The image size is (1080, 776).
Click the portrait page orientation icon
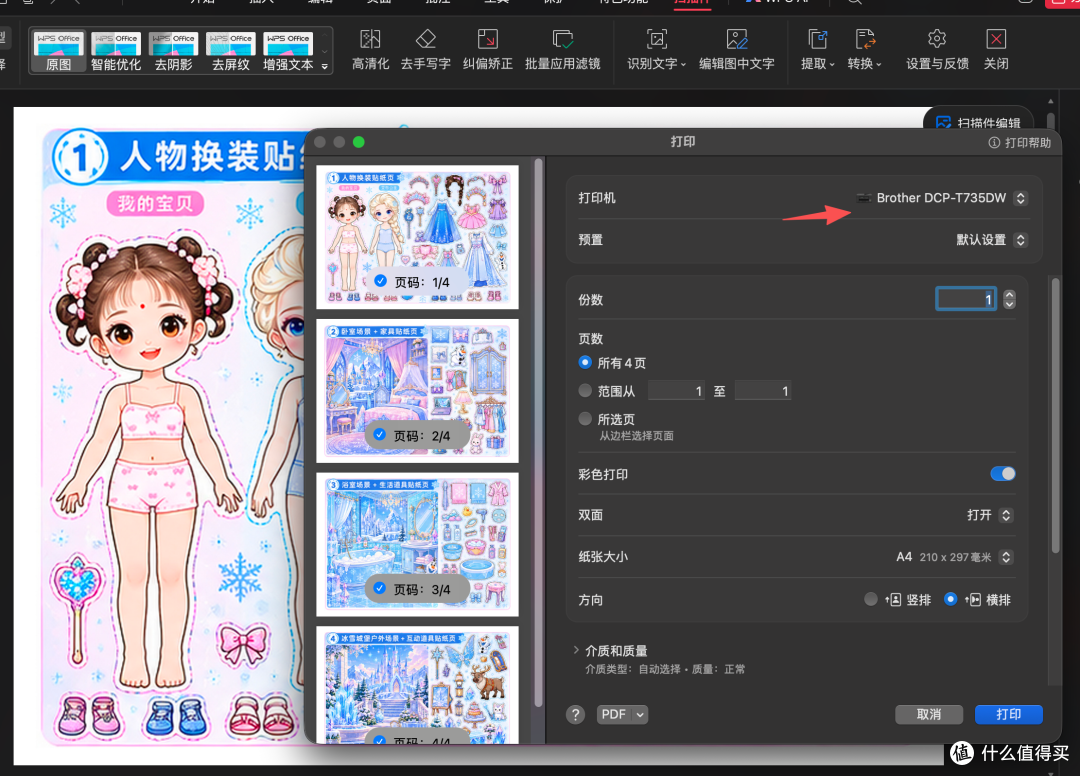tap(893, 600)
